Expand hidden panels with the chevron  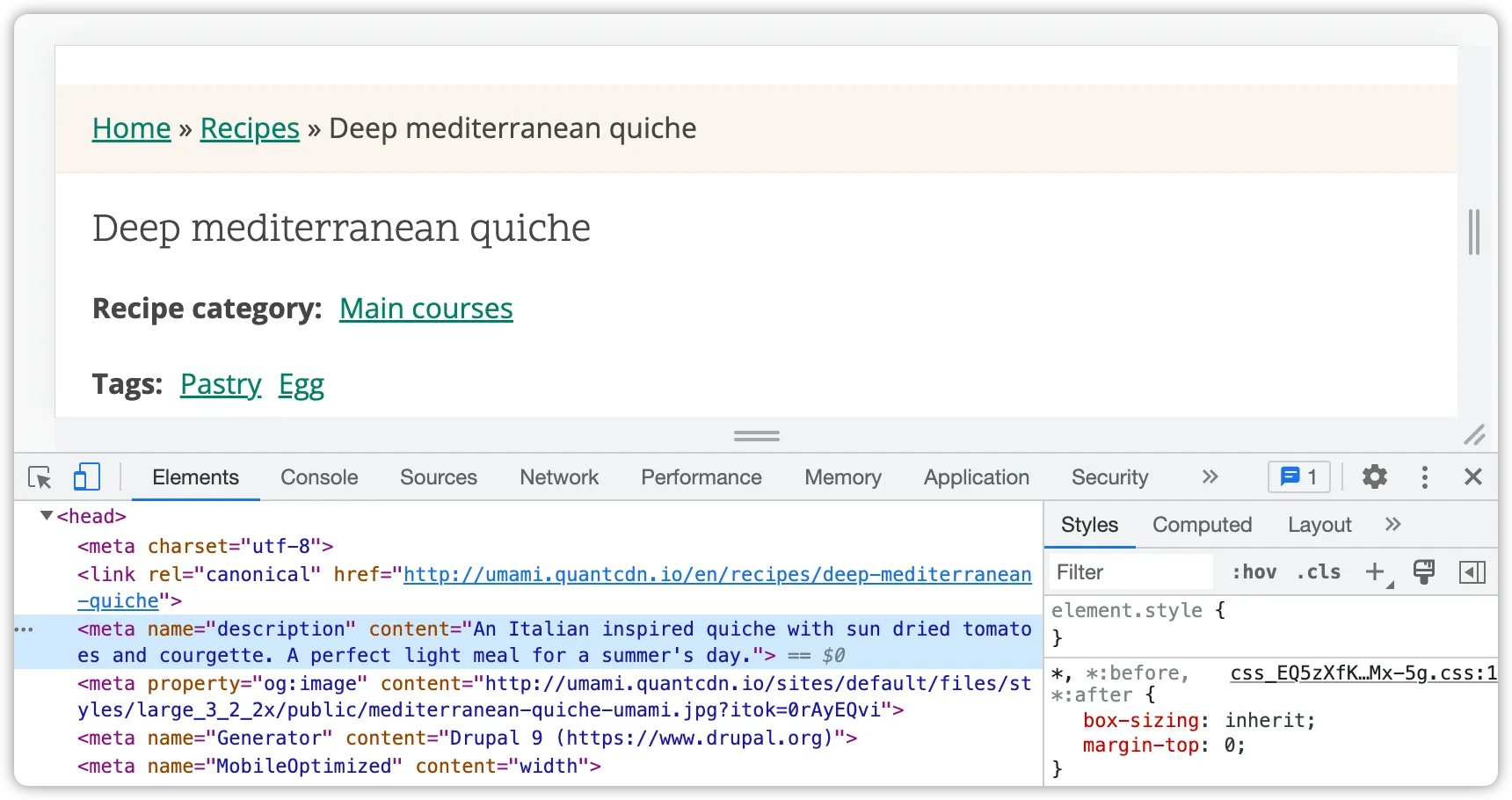pyautogui.click(x=1210, y=477)
